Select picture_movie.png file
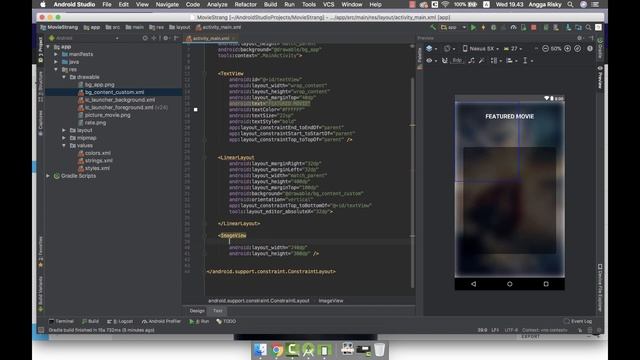 (x=107, y=115)
